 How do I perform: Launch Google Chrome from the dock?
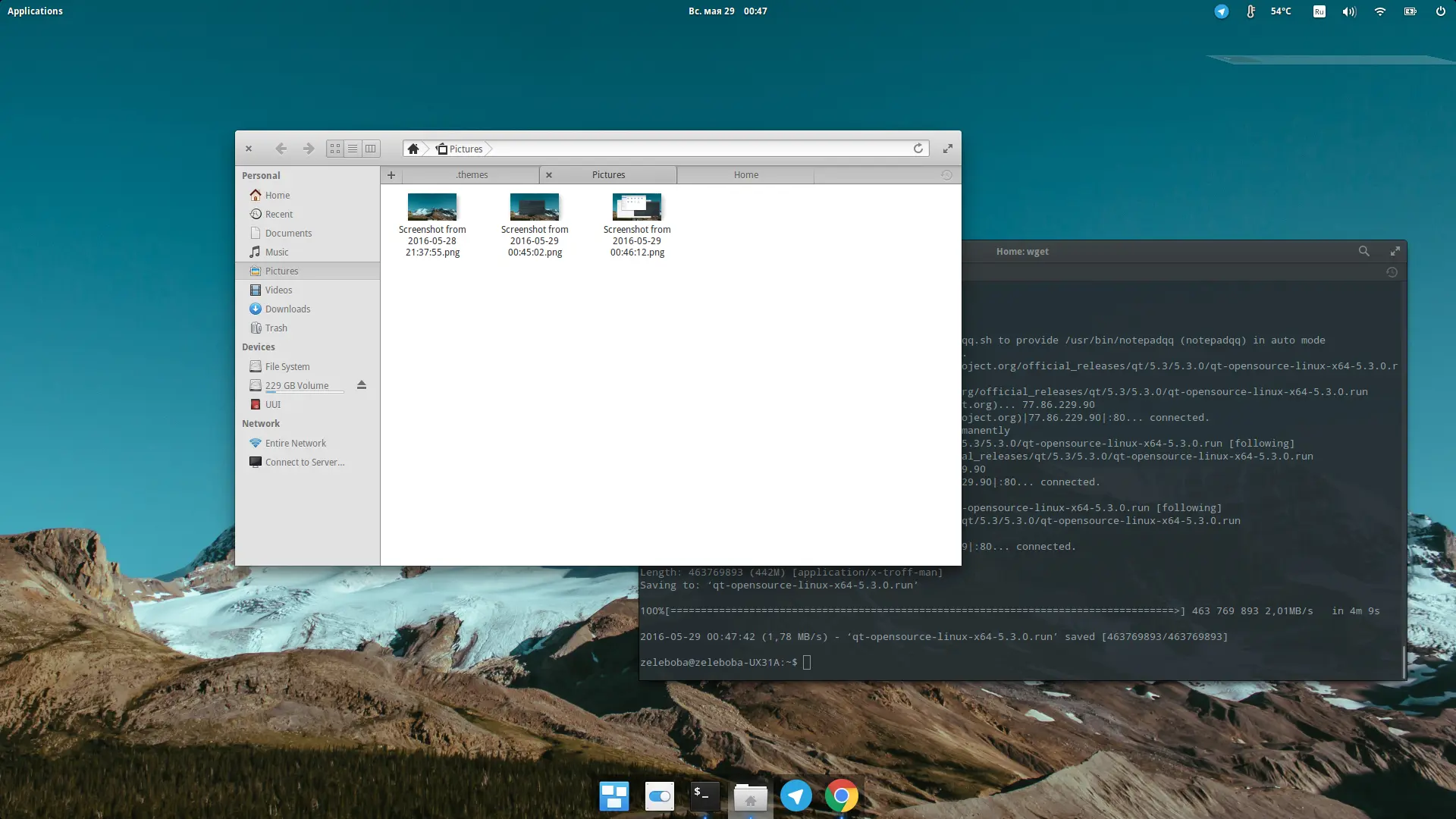coord(842,796)
